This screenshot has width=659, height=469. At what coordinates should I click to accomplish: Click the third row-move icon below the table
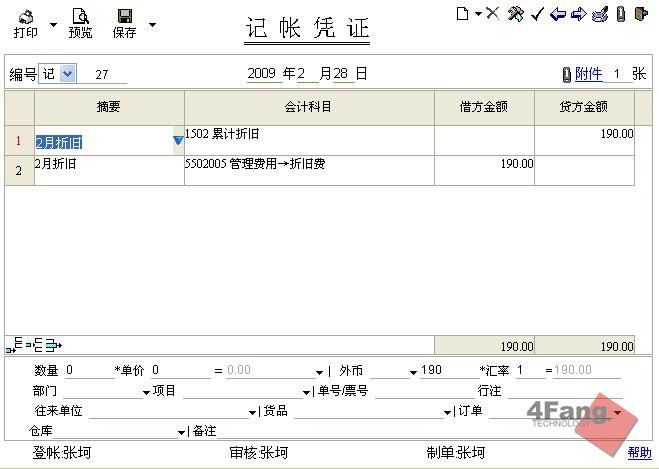click(53, 345)
